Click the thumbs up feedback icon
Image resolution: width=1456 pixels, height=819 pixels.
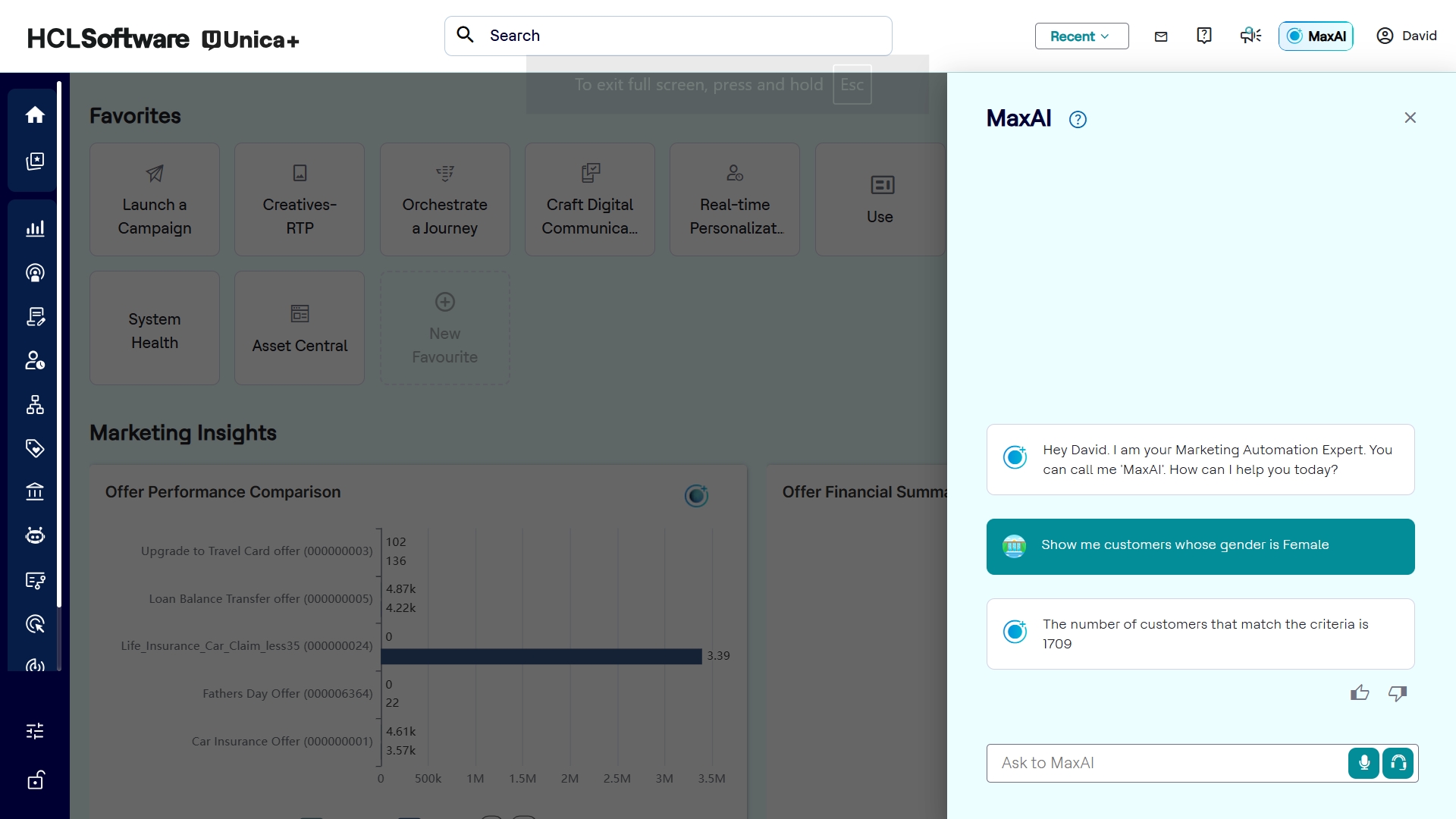point(1360,693)
